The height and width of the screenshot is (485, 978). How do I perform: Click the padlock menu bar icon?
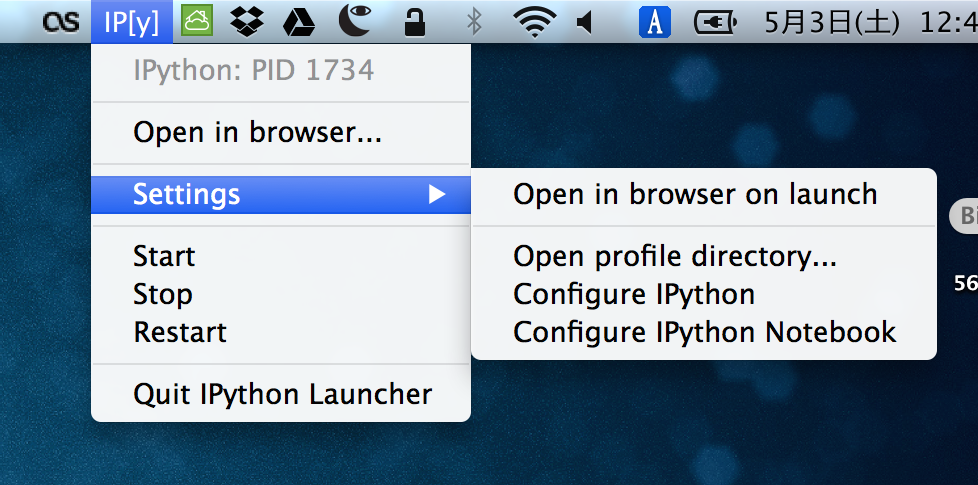tap(415, 22)
